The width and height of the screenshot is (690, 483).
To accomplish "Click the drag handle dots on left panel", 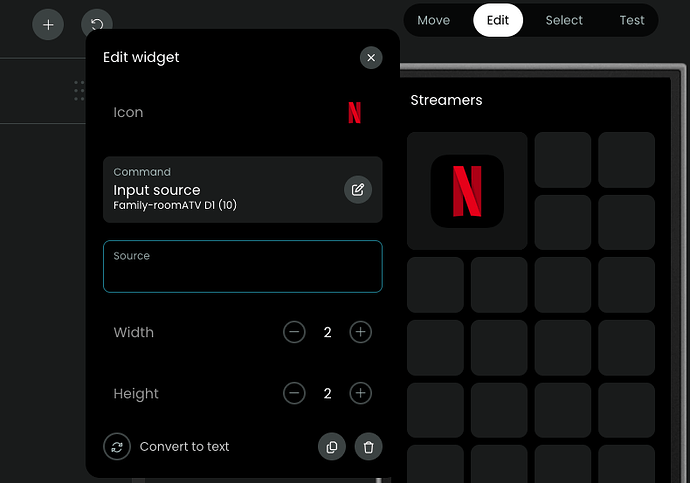I will (x=79, y=92).
